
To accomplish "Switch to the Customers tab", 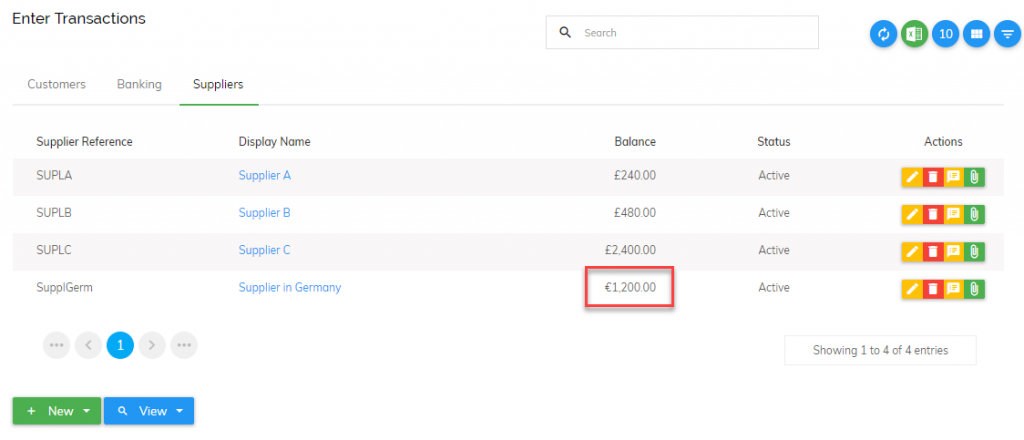I will (56, 84).
